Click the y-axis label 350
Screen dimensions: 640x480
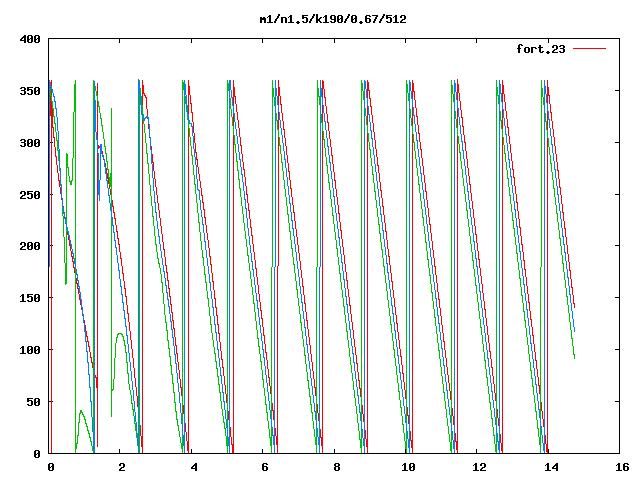[x=30, y=91]
